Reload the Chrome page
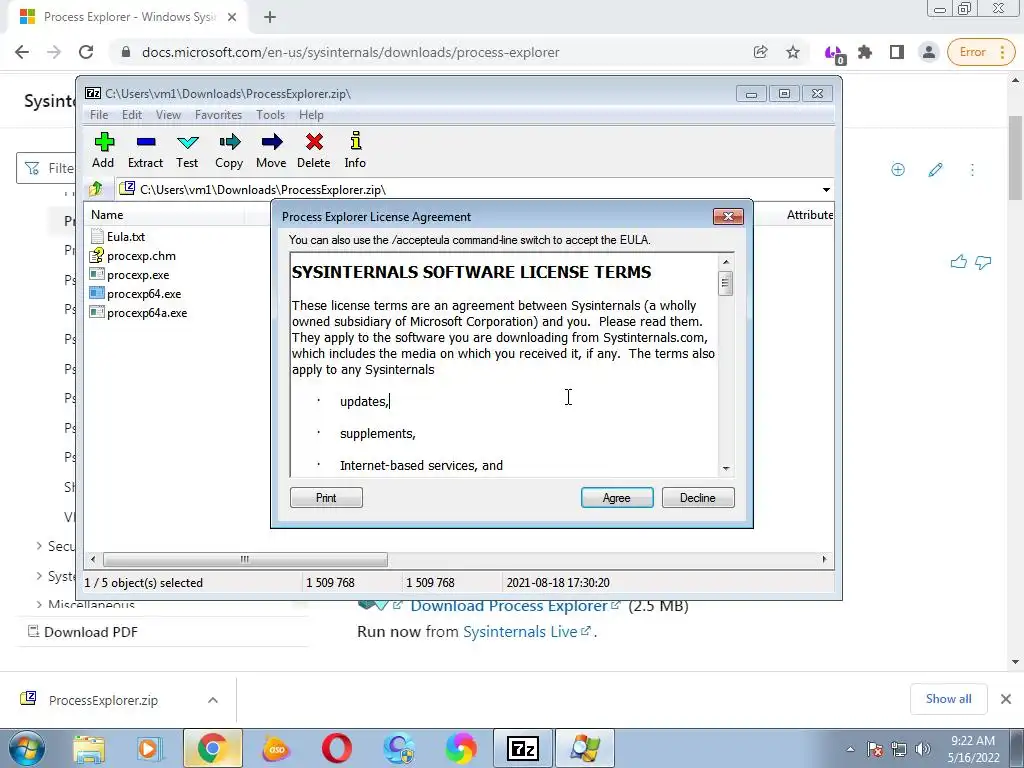 86,52
